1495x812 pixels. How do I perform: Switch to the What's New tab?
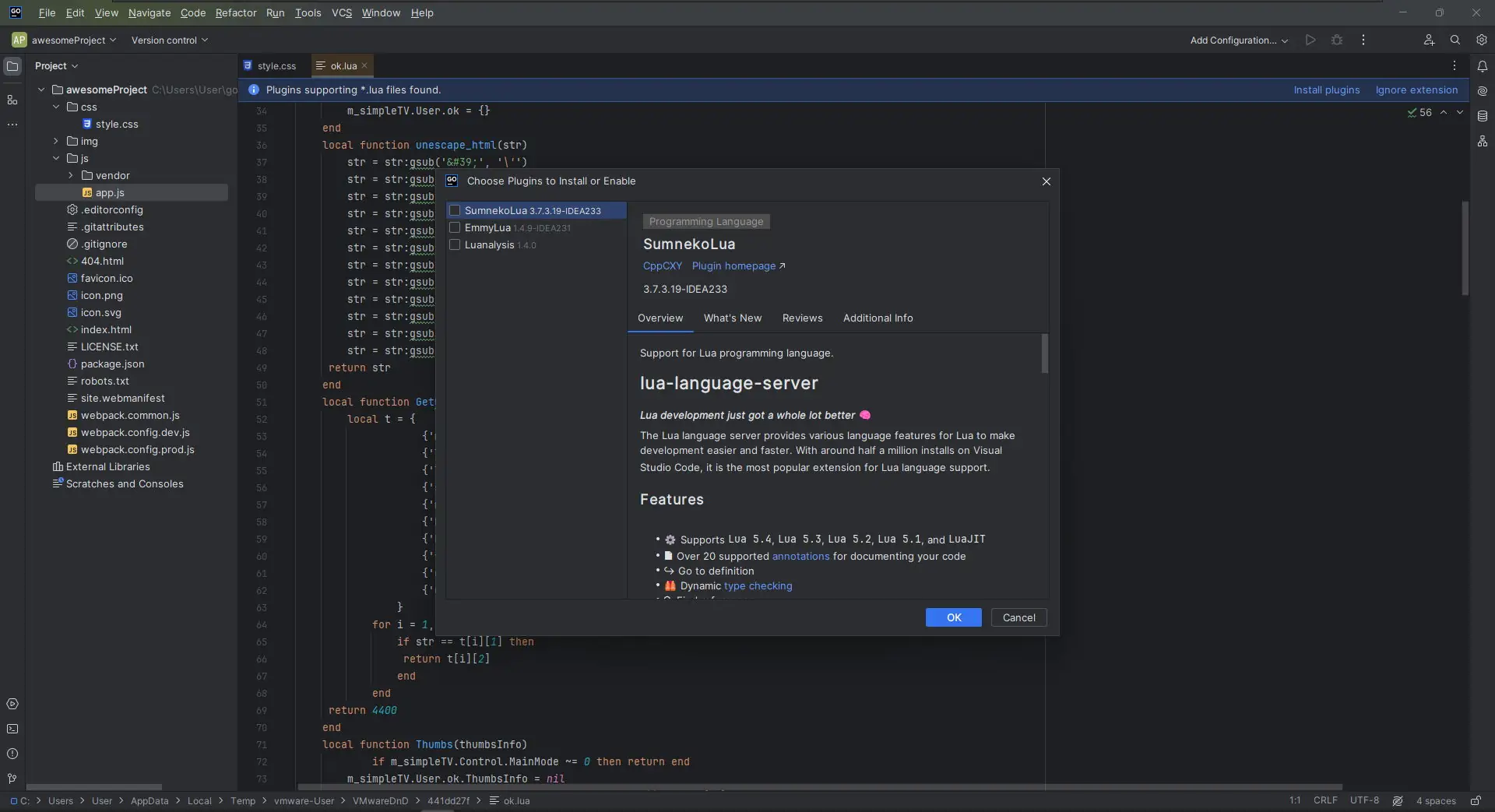click(733, 318)
